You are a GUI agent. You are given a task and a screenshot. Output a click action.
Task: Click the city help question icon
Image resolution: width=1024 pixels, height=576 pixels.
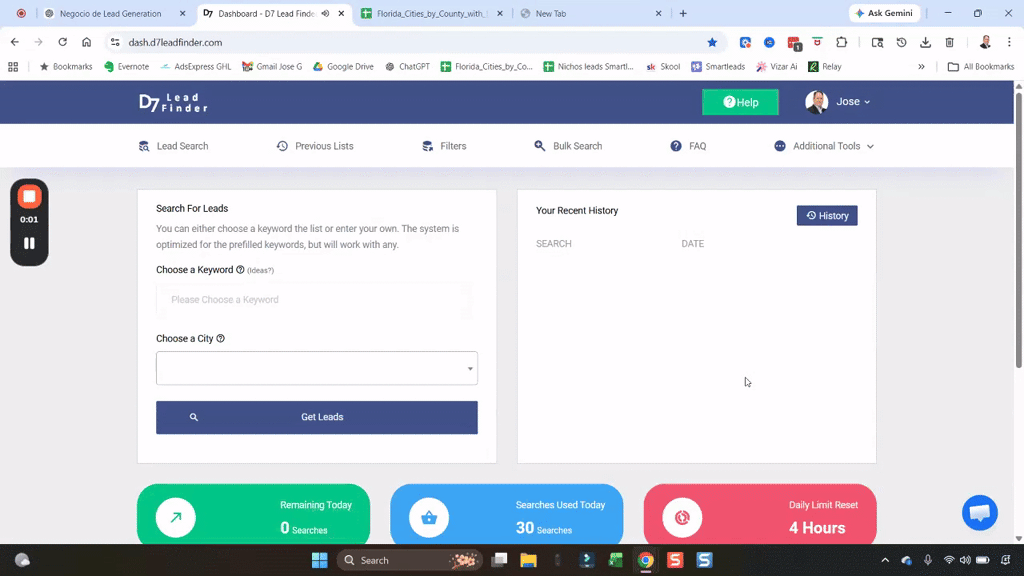tap(221, 338)
